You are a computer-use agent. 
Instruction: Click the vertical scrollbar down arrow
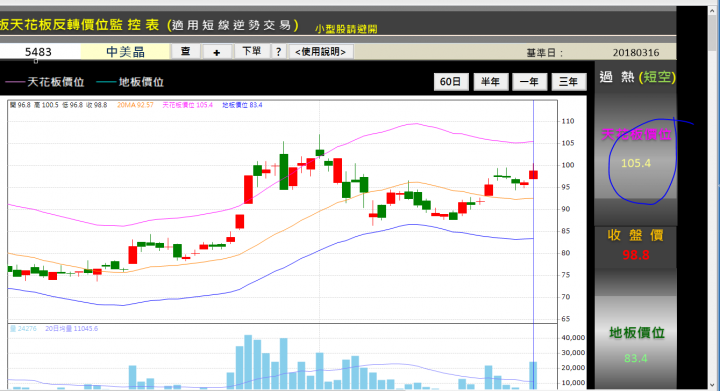click(x=713, y=385)
